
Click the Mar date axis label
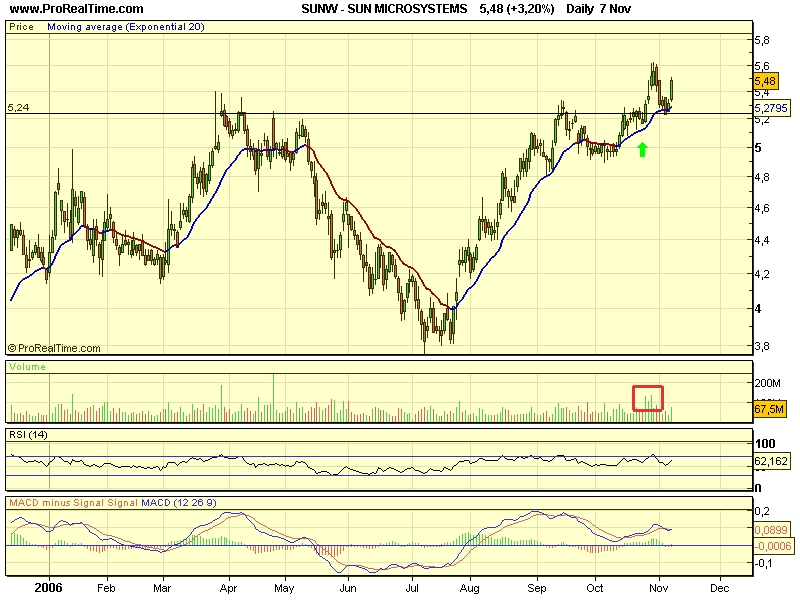coord(162,588)
